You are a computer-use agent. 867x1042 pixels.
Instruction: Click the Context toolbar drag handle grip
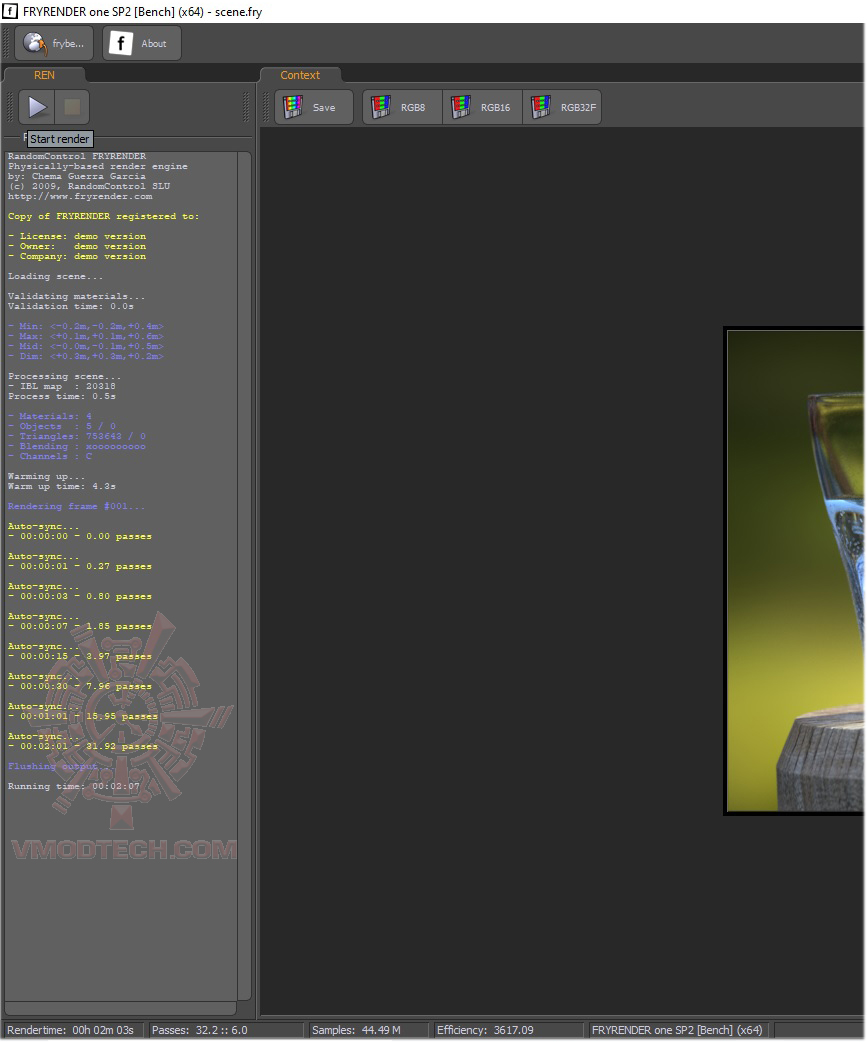click(267, 107)
